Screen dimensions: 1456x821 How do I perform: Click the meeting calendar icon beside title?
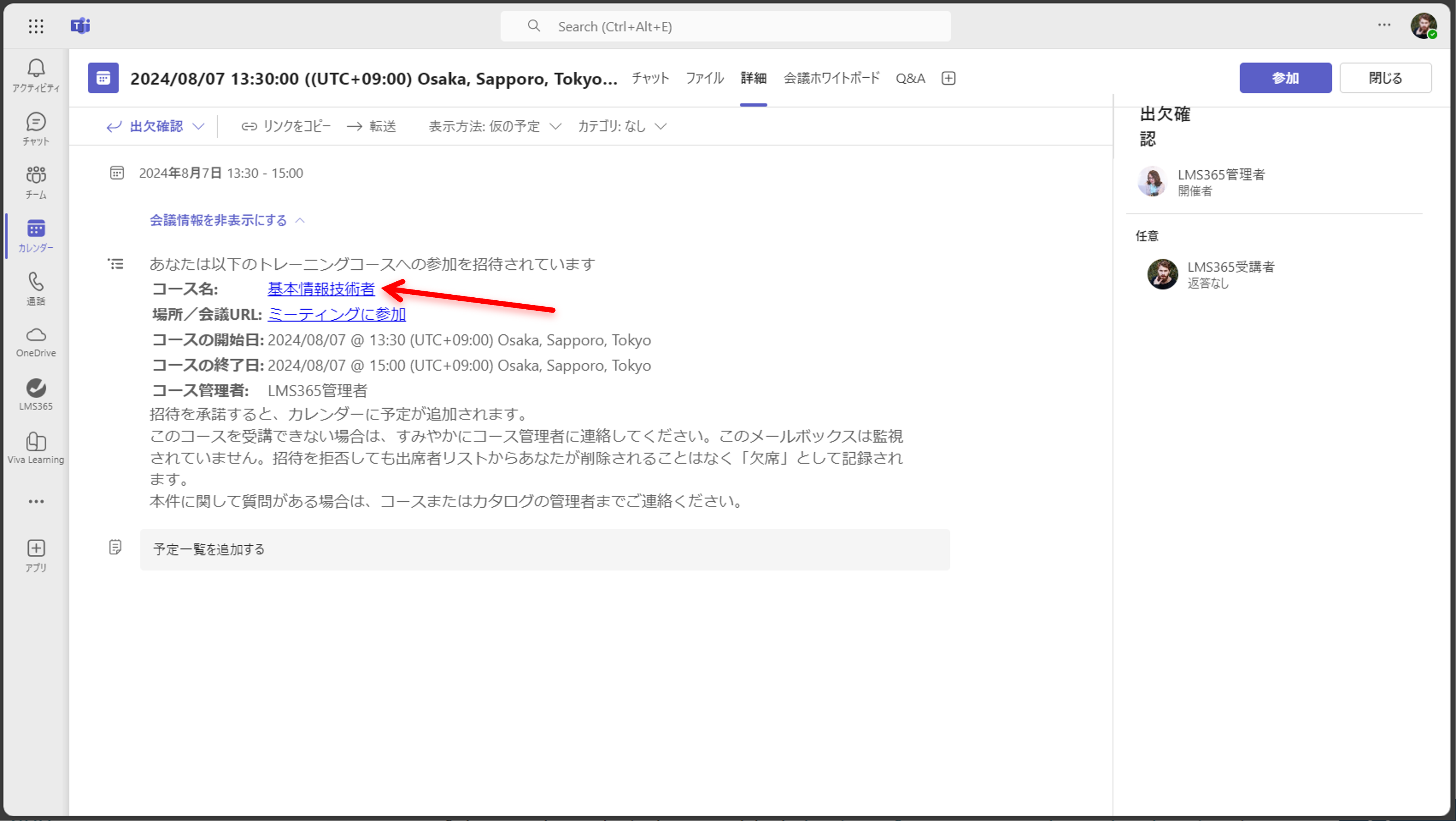pyautogui.click(x=103, y=78)
